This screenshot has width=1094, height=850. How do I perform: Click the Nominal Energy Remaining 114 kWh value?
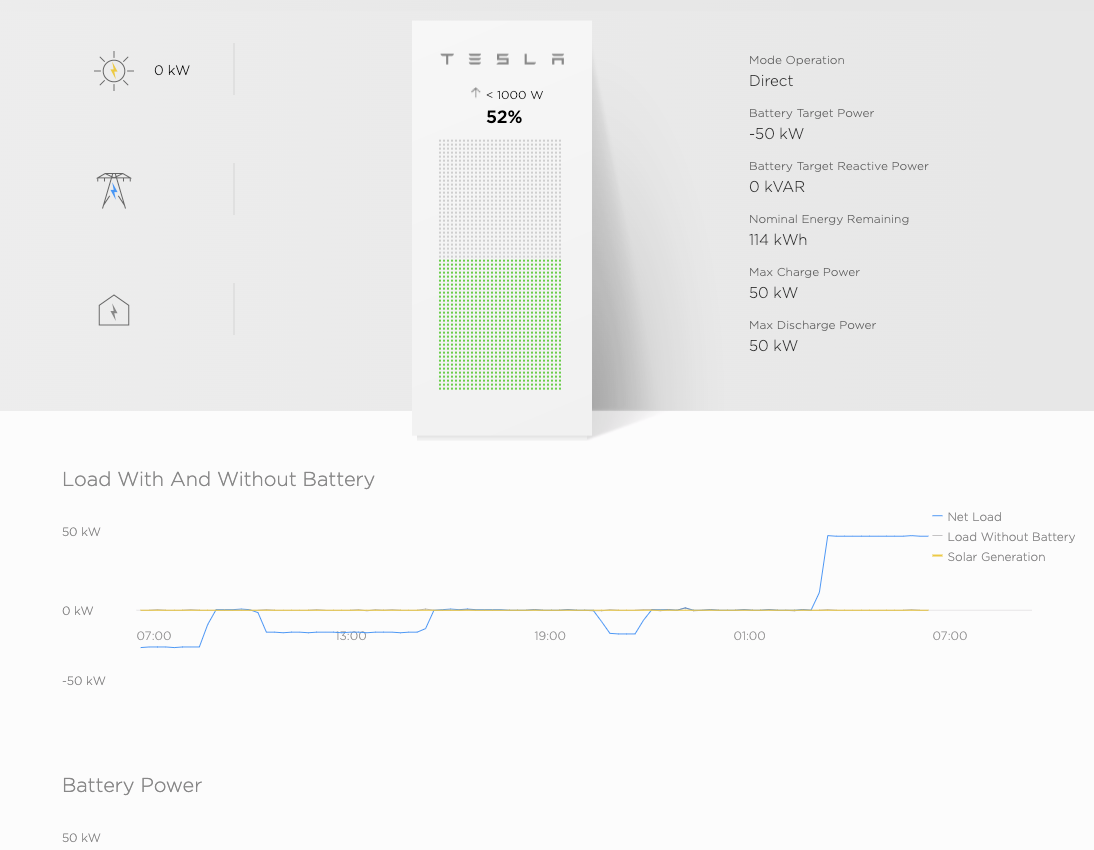tap(778, 240)
